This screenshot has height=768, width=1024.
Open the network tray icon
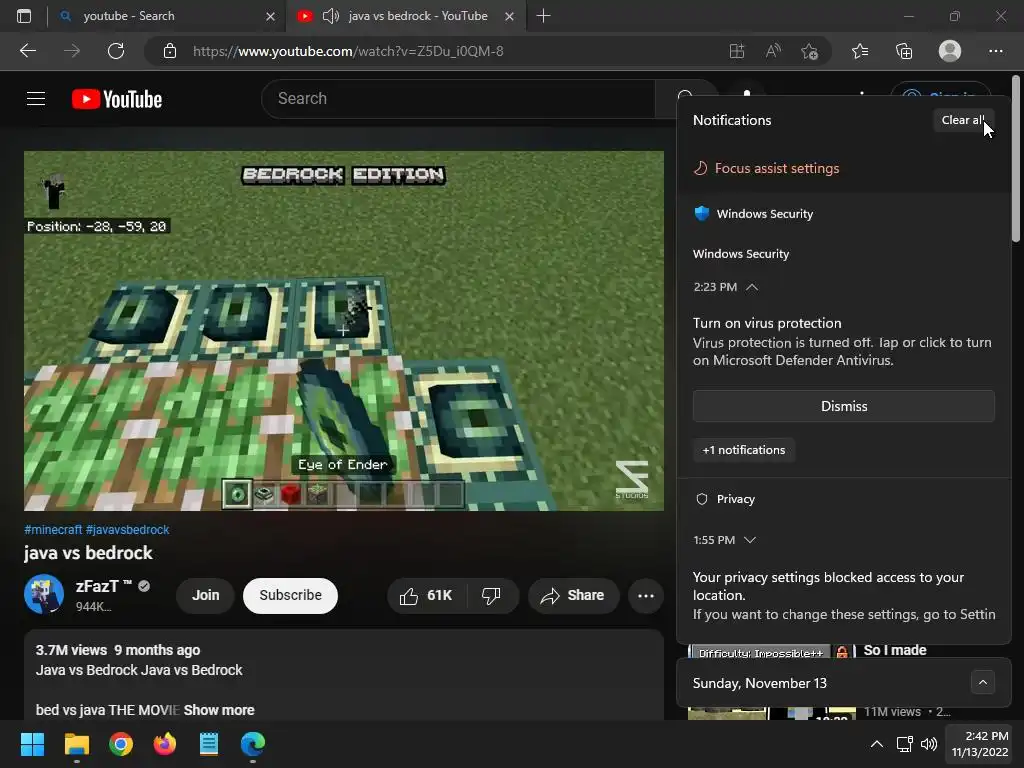pyautogui.click(x=904, y=744)
